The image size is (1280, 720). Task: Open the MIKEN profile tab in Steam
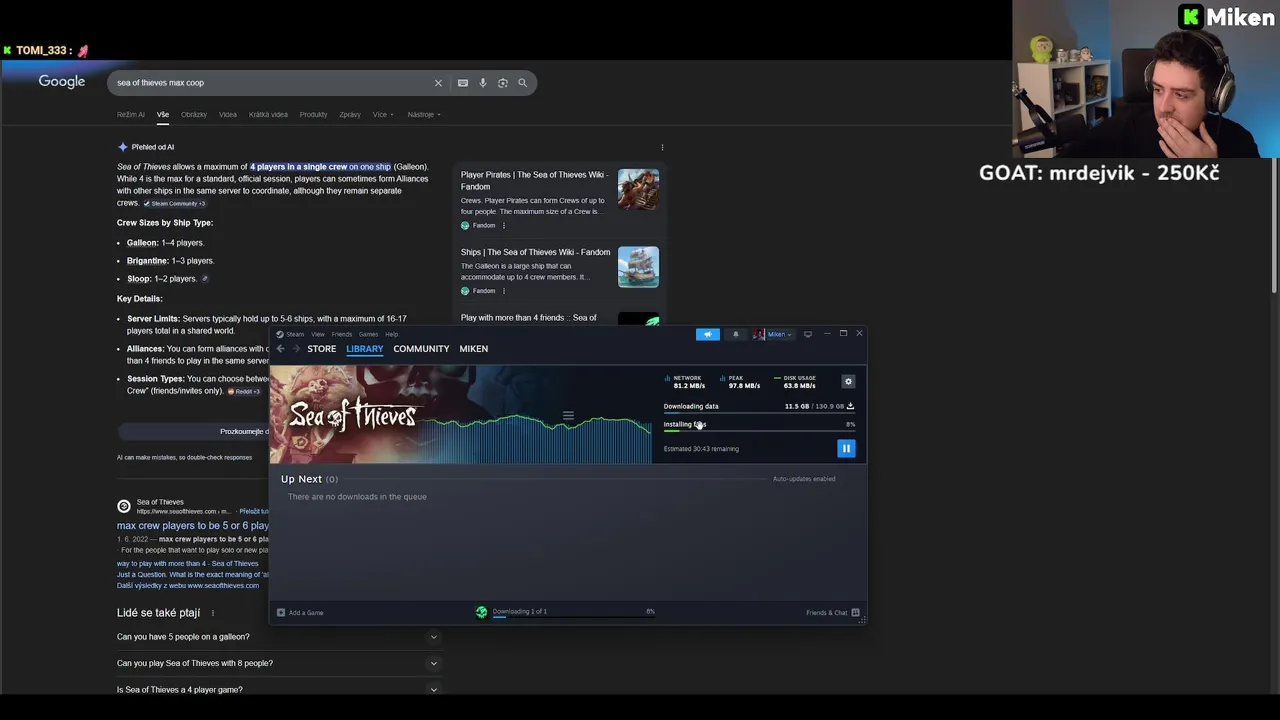[474, 349]
